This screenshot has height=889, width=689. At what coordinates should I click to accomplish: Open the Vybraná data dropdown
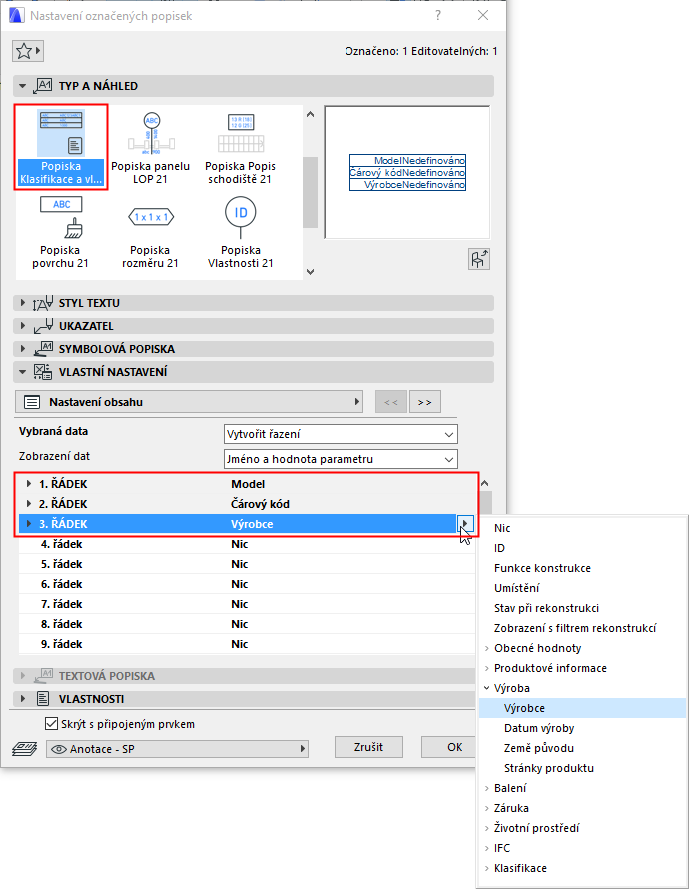click(341, 434)
